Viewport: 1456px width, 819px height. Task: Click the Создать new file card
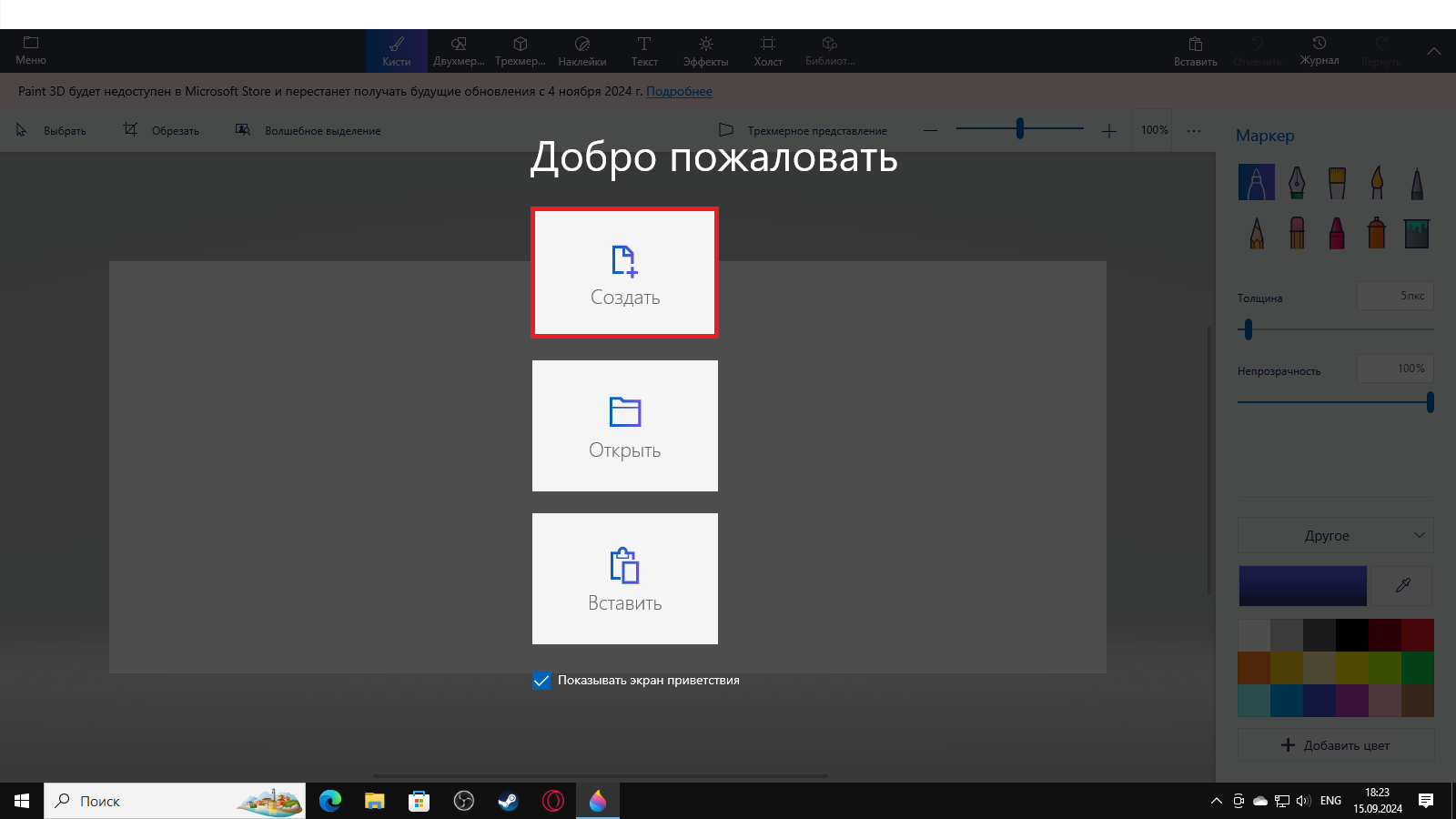pyautogui.click(x=625, y=273)
